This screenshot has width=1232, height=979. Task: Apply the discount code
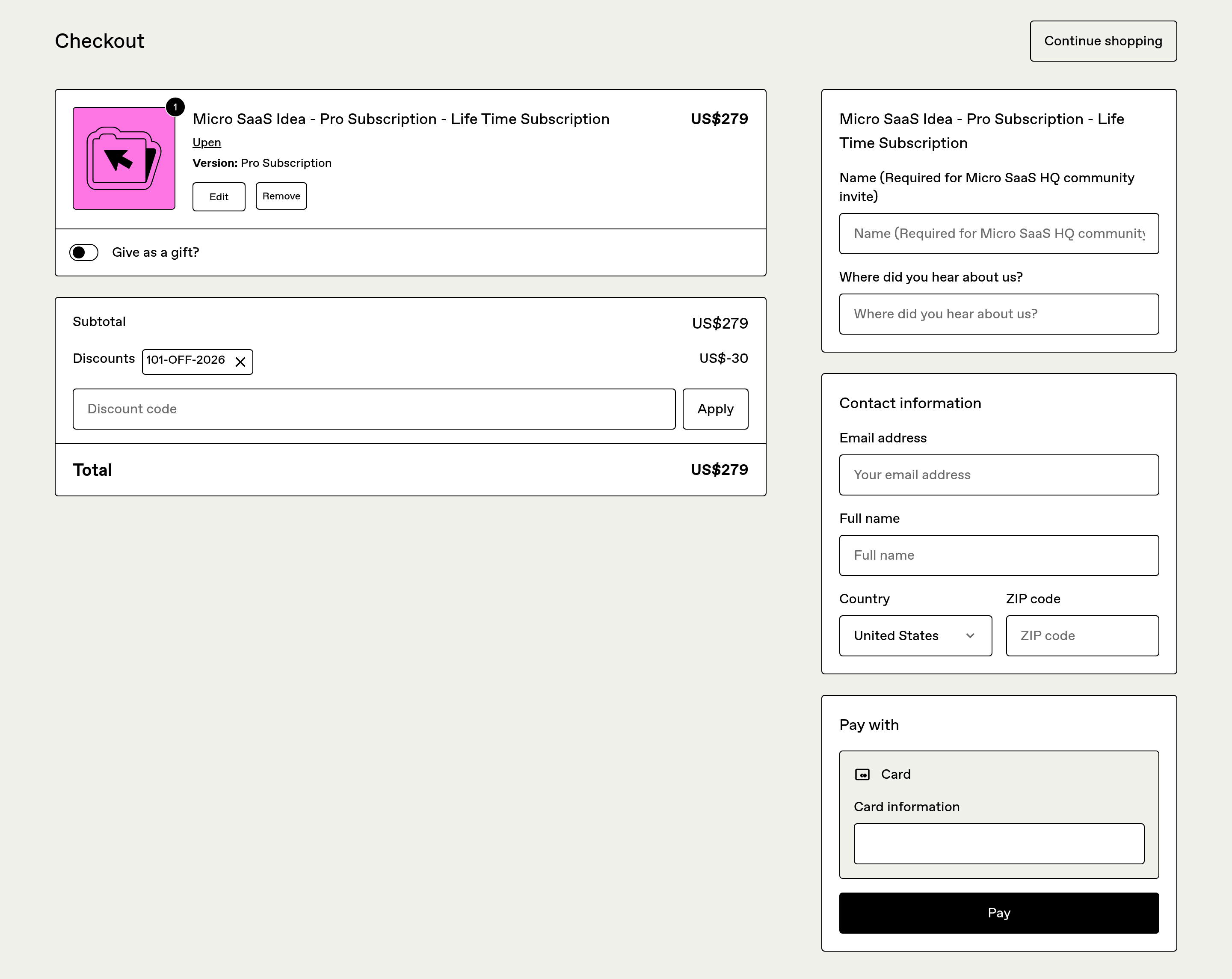(x=715, y=409)
